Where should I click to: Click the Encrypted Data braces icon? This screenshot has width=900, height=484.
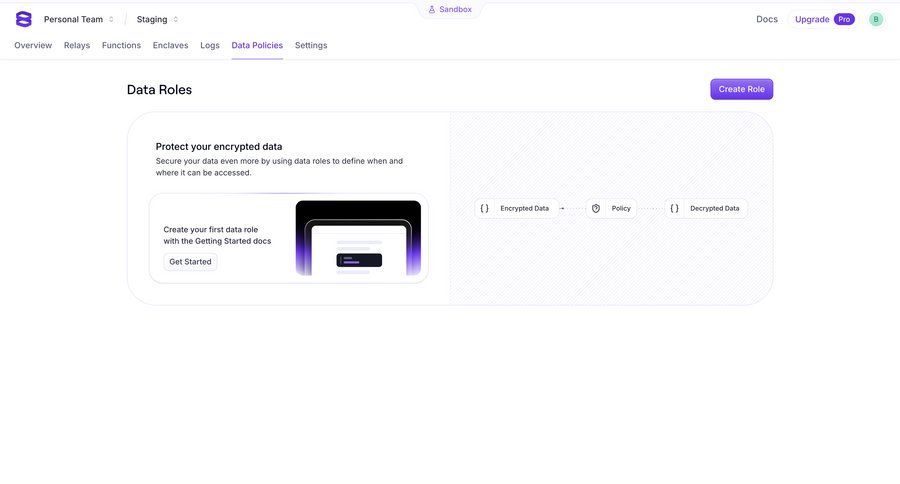click(x=484, y=208)
